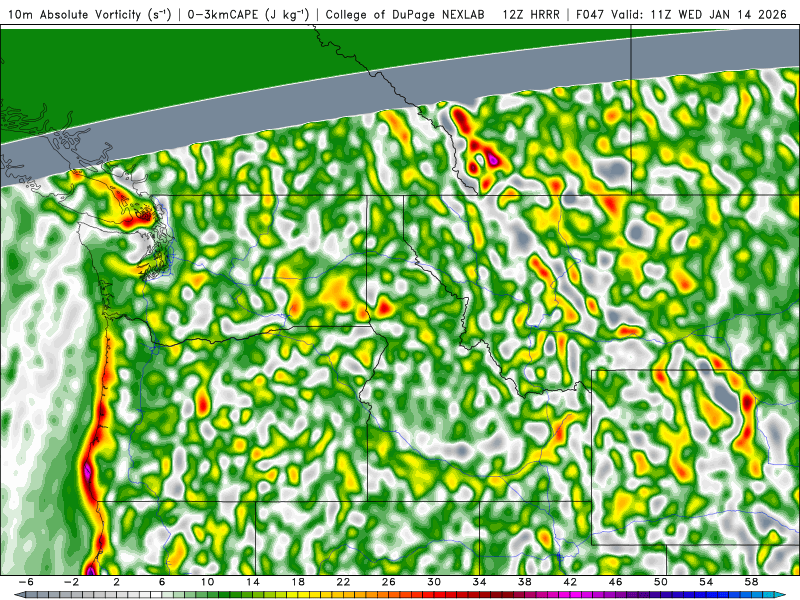This screenshot has height=600, width=800.
Task: Click the 'F047 Valid: 11Z WED JAN 14 2026' text
Action: pyautogui.click(x=681, y=14)
